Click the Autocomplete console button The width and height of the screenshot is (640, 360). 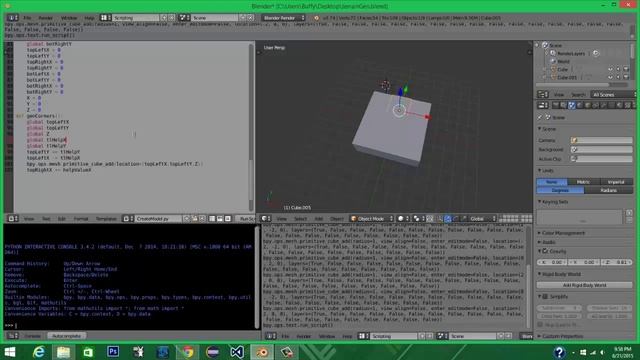point(66,336)
